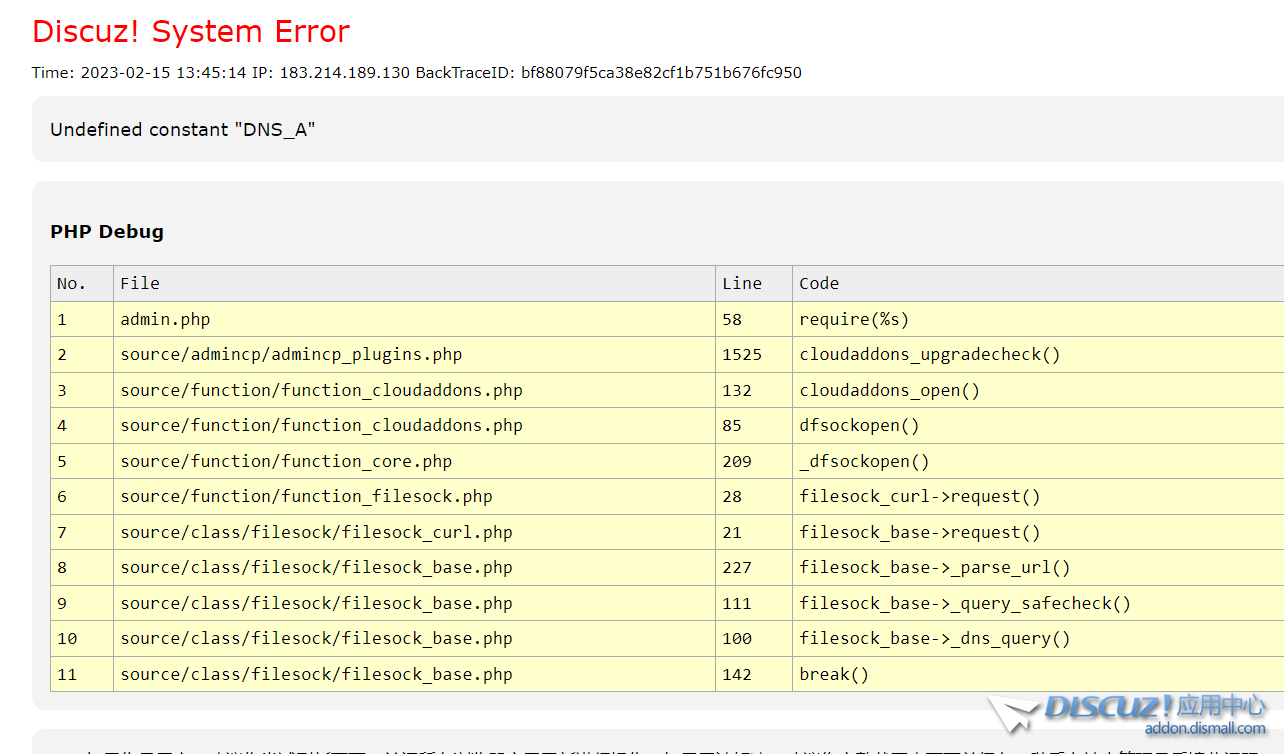
Task: Click the function_filesock.php file path
Action: 306,497
